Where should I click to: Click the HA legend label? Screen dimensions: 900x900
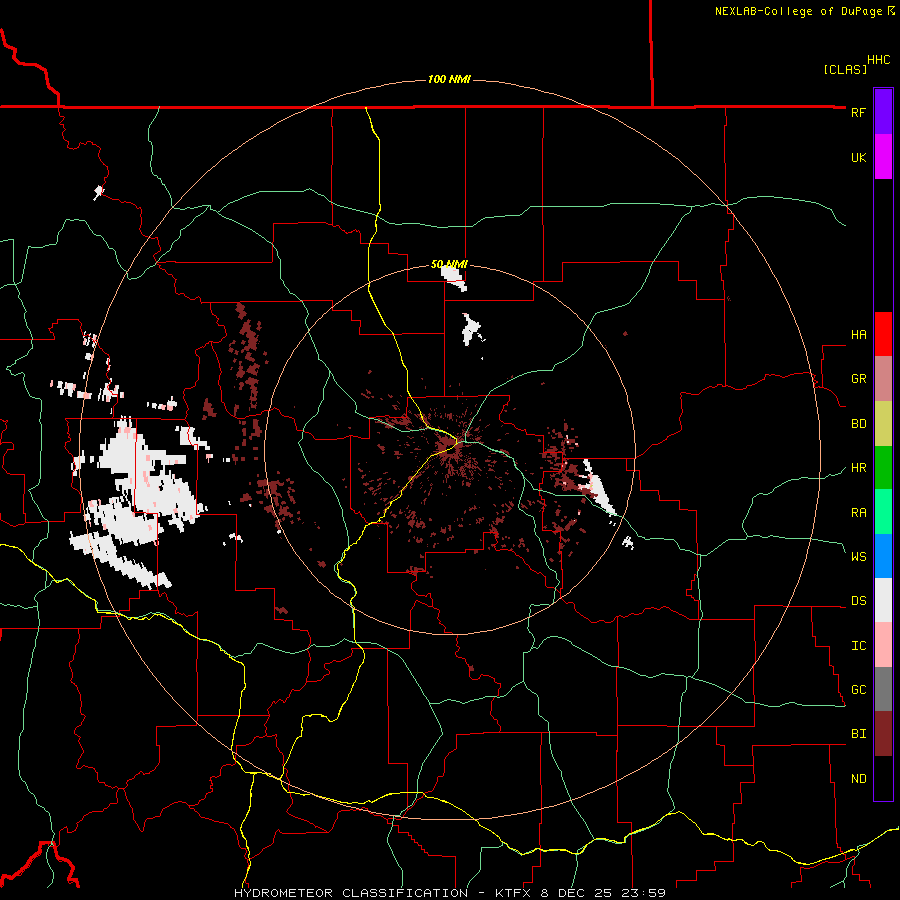tap(858, 335)
